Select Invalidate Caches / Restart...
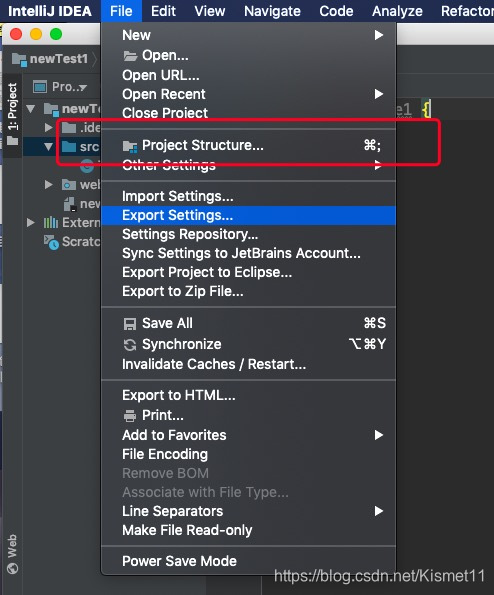Viewport: 494px width, 595px height. [249, 364]
